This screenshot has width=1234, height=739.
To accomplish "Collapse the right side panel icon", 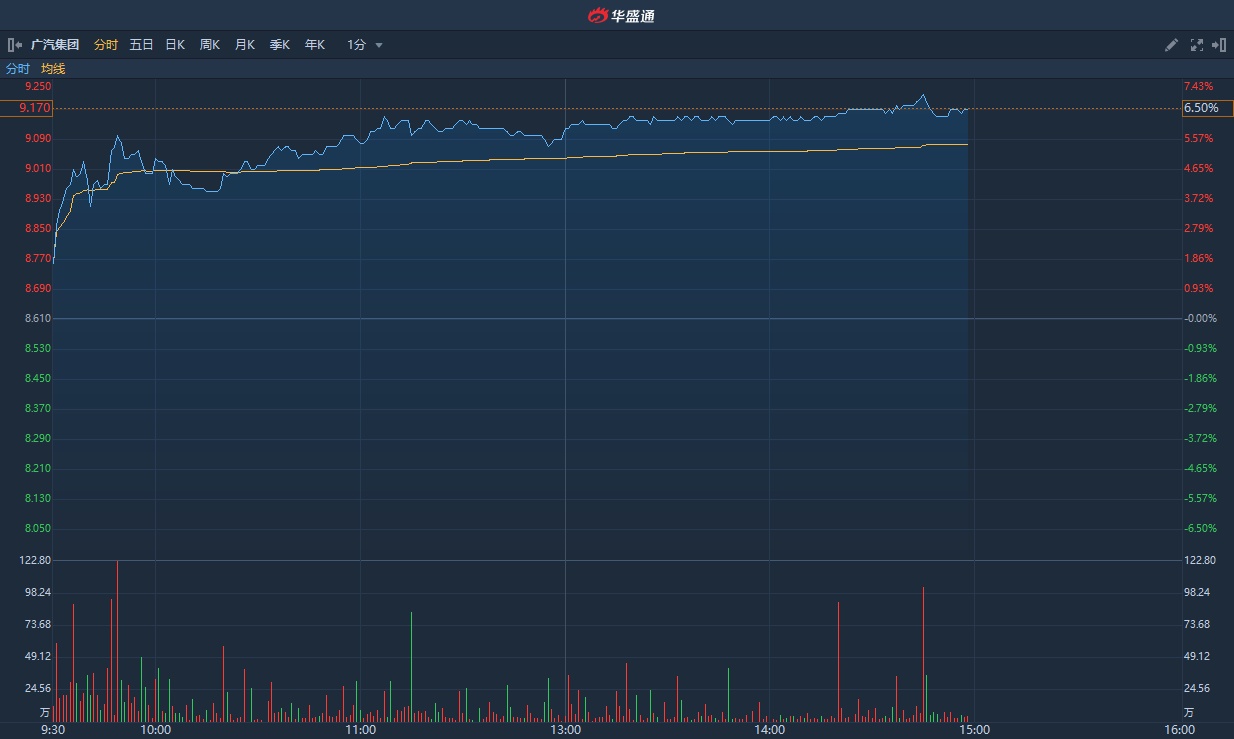I will point(1218,45).
